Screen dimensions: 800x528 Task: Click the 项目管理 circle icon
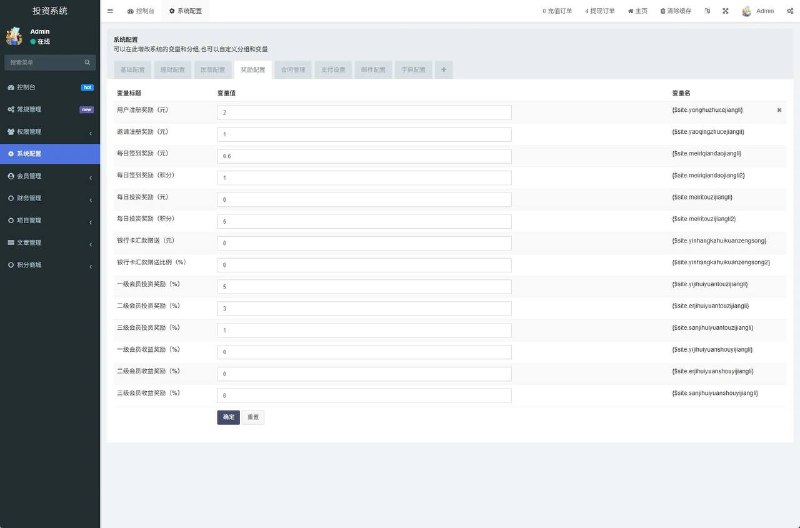11,220
